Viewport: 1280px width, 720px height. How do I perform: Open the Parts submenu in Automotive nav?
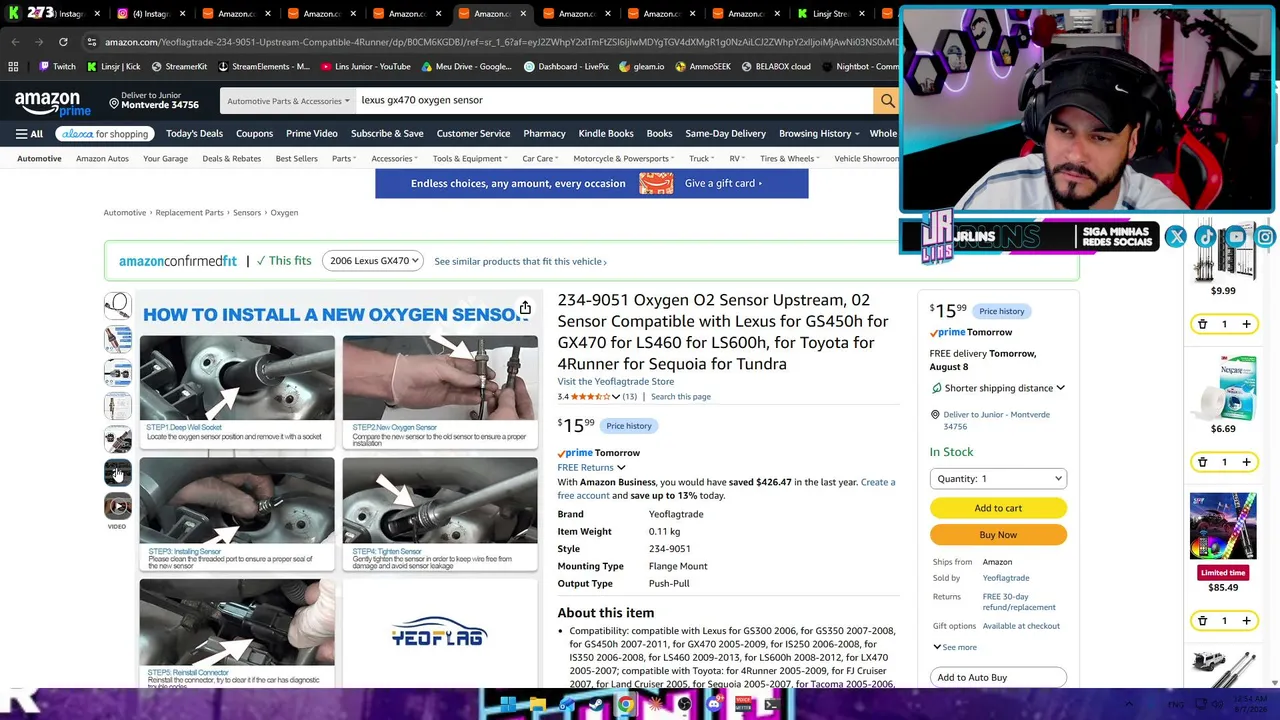[x=345, y=159]
